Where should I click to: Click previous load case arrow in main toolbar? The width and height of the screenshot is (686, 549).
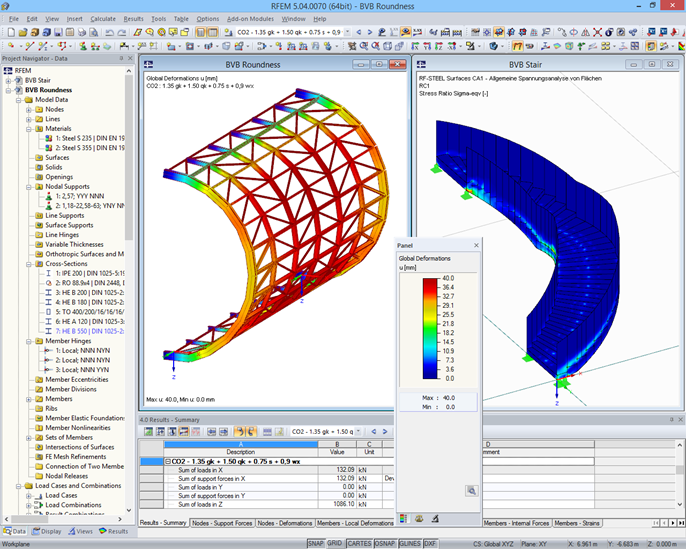(x=359, y=32)
